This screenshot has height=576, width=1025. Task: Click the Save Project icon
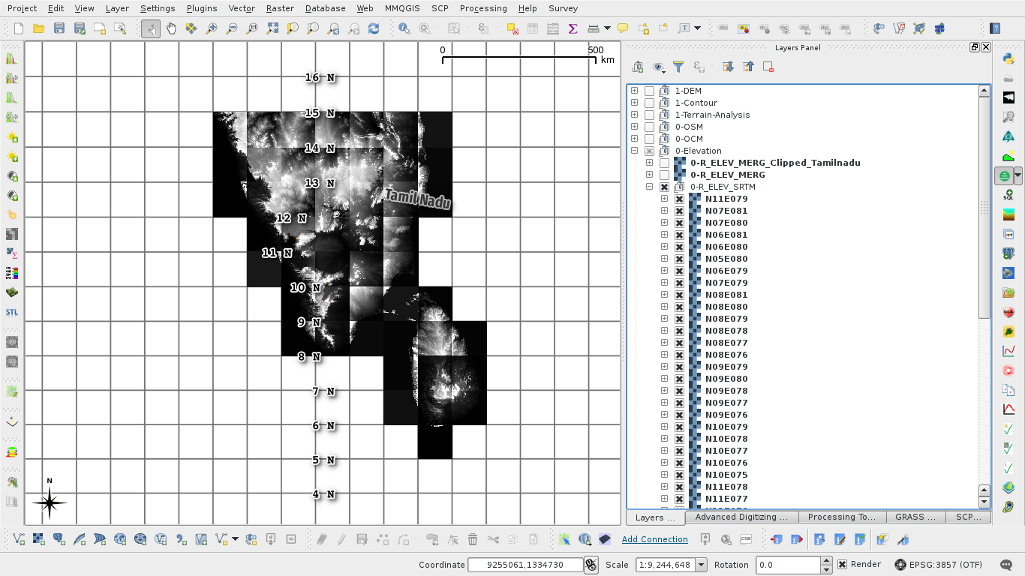(x=60, y=28)
